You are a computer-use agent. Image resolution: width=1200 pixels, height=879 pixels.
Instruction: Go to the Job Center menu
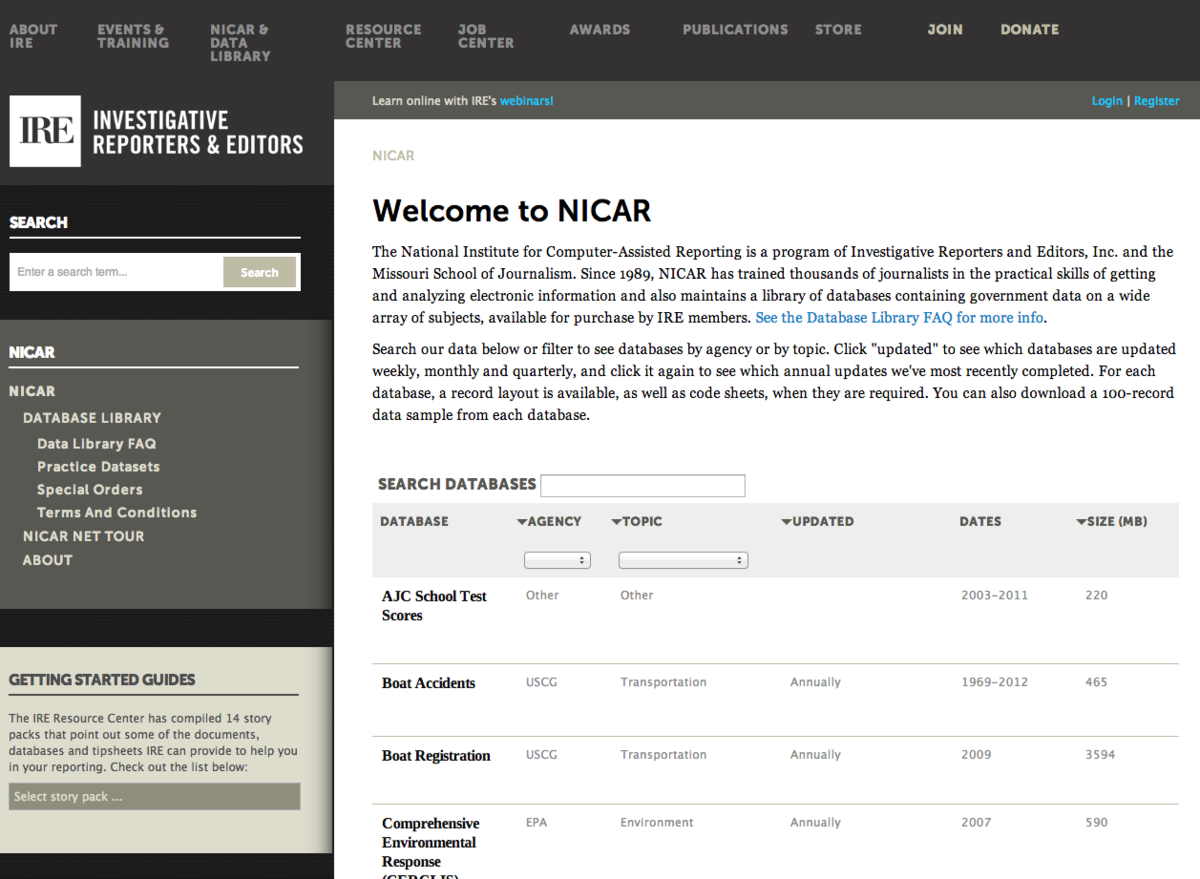tap(485, 36)
